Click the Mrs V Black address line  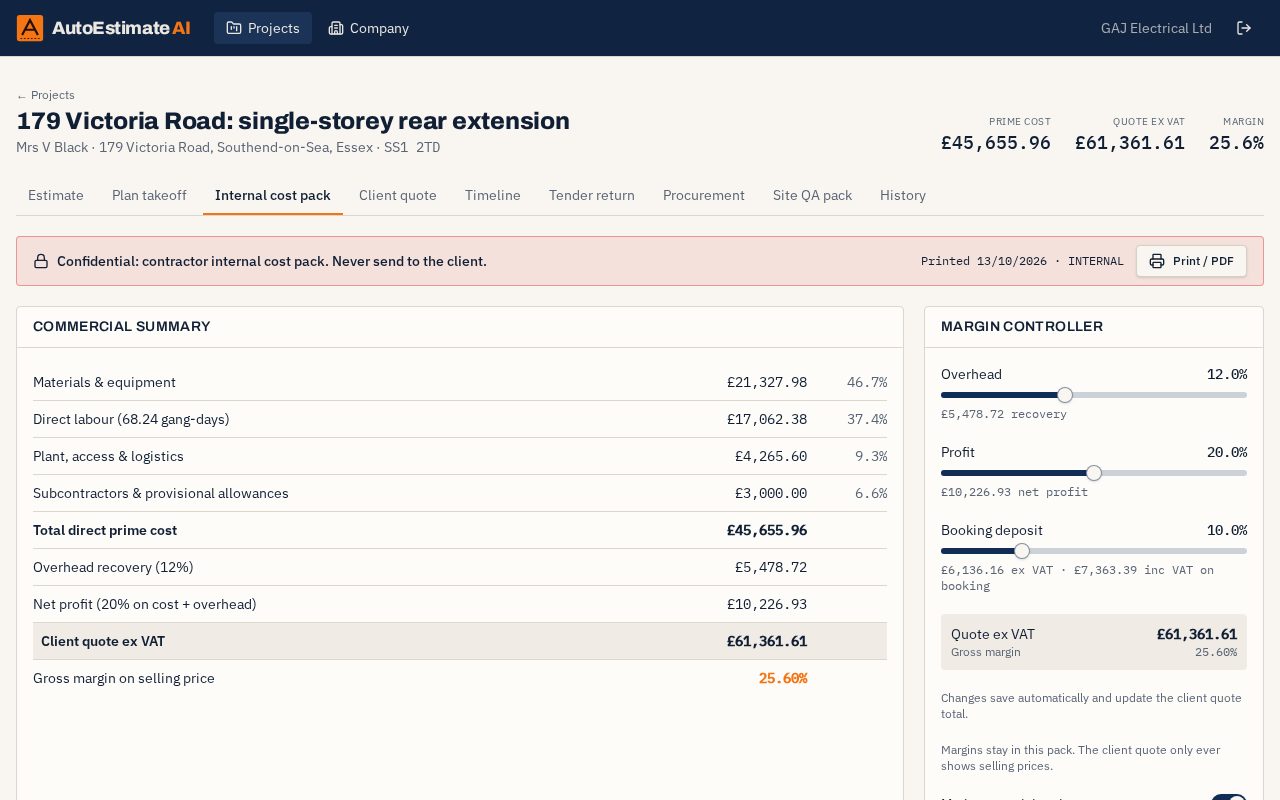(228, 147)
